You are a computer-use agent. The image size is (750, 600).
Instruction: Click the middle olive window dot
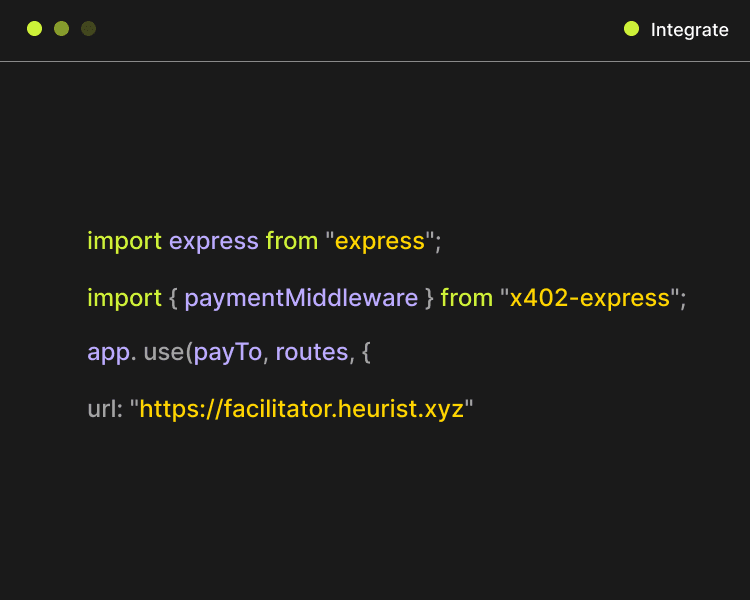coord(61,29)
